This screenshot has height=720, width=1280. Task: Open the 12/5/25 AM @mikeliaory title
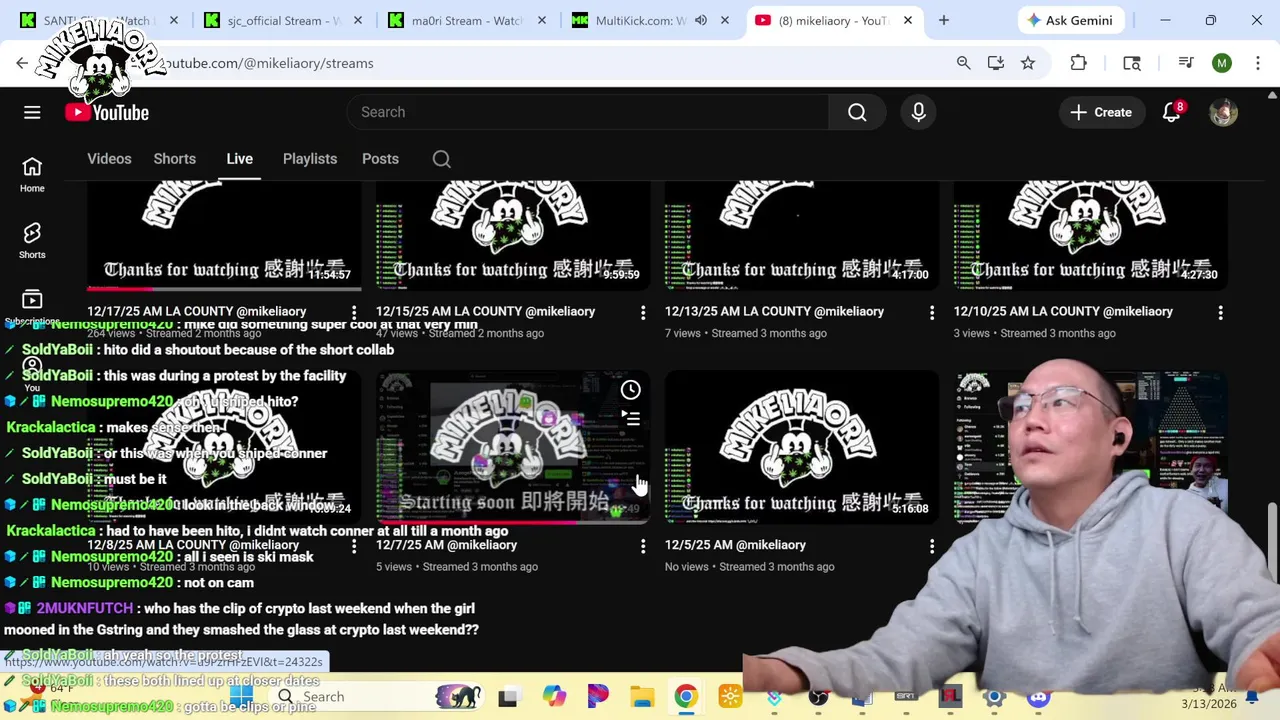pos(735,545)
